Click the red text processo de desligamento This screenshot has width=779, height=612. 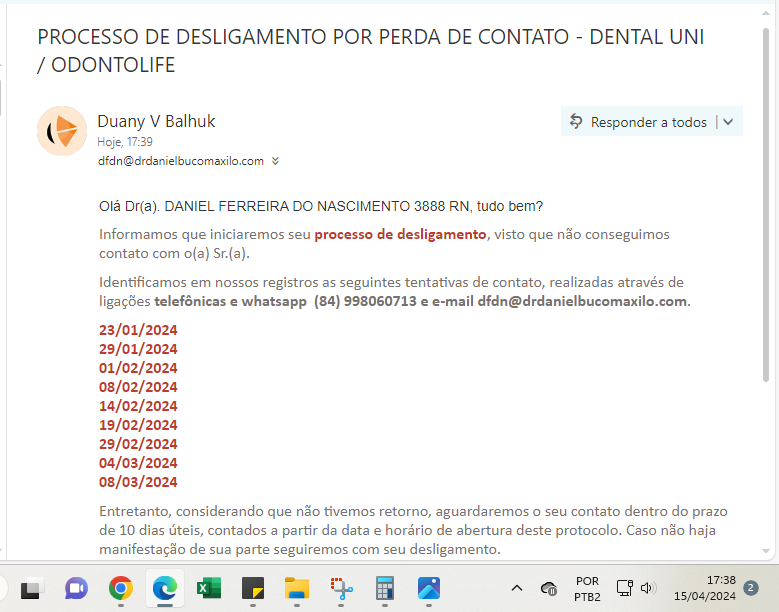pos(400,234)
